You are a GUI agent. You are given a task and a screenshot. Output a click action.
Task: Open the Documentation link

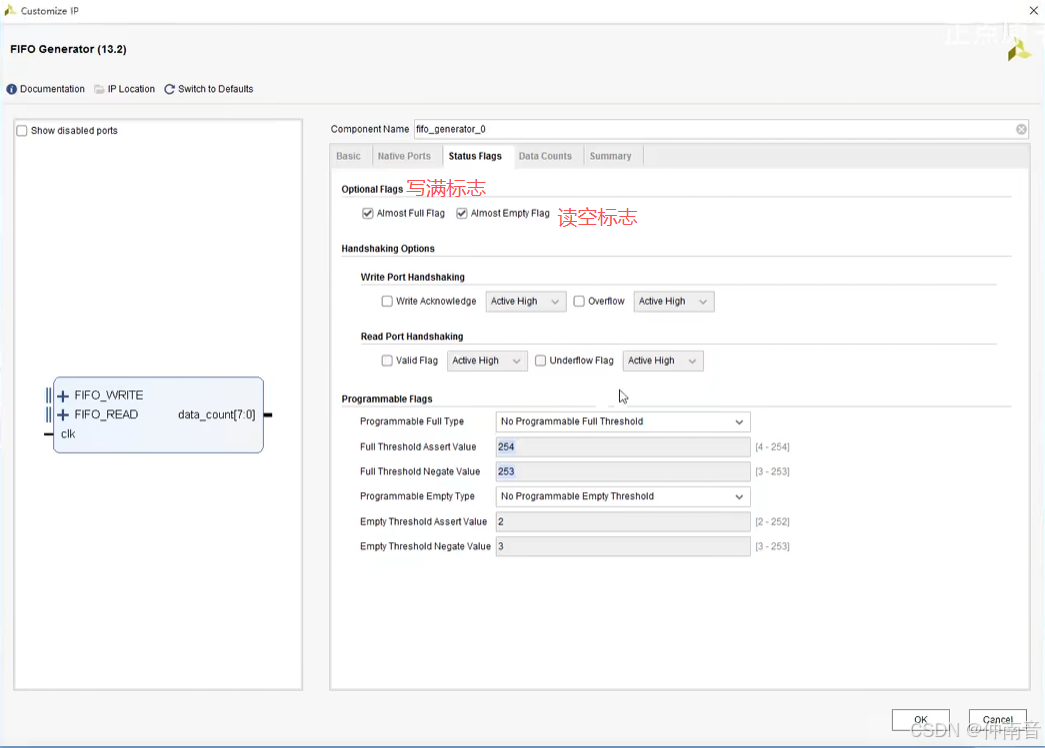(52, 89)
